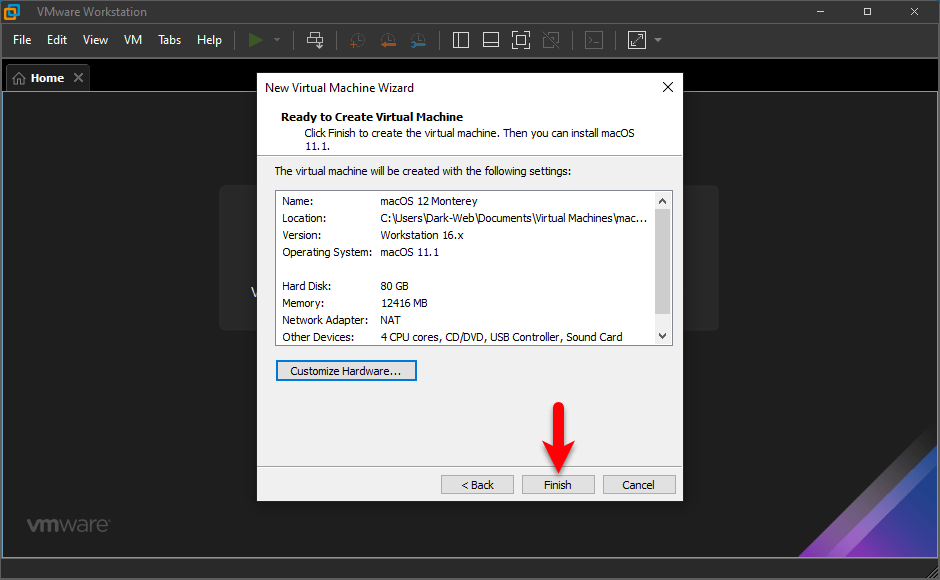The width and height of the screenshot is (940, 580).
Task: Click the Customize Hardware button
Action: (346, 371)
